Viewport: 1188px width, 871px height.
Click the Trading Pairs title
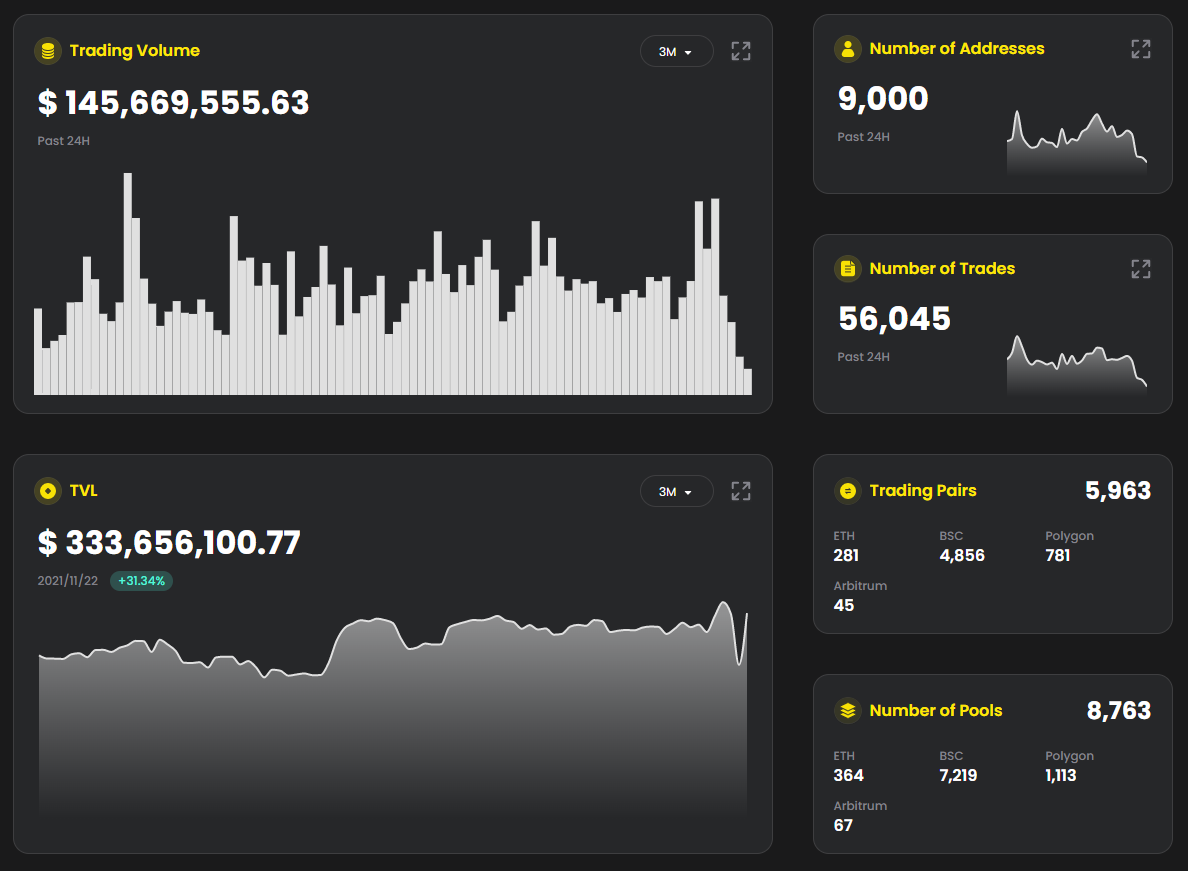[x=923, y=491]
